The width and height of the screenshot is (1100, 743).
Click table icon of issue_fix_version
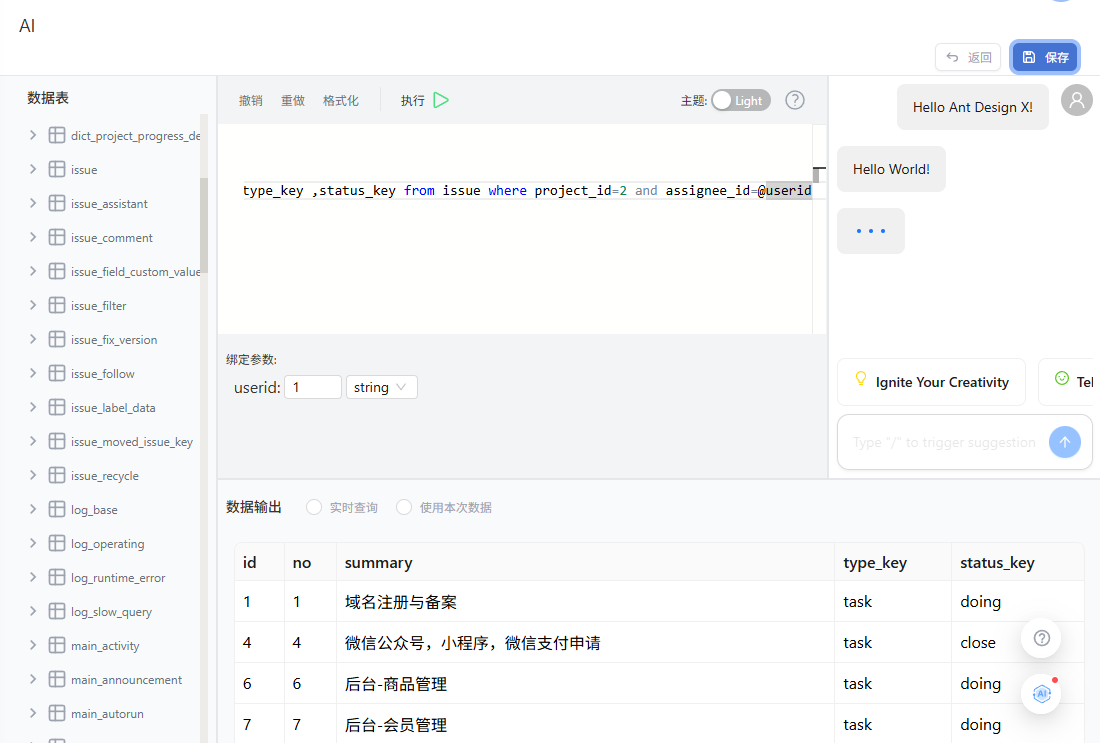point(57,340)
